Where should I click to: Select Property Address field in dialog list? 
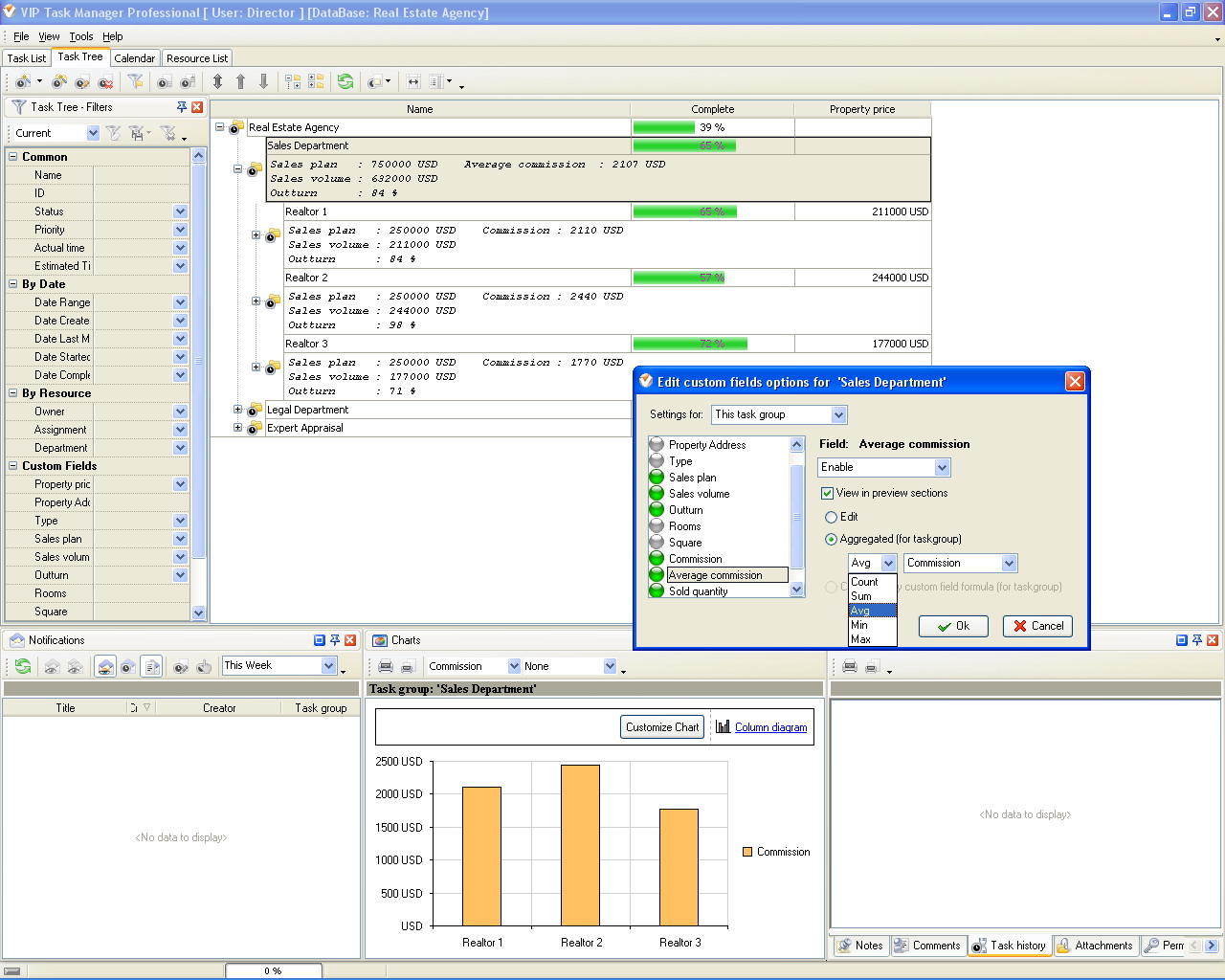[x=707, y=445]
